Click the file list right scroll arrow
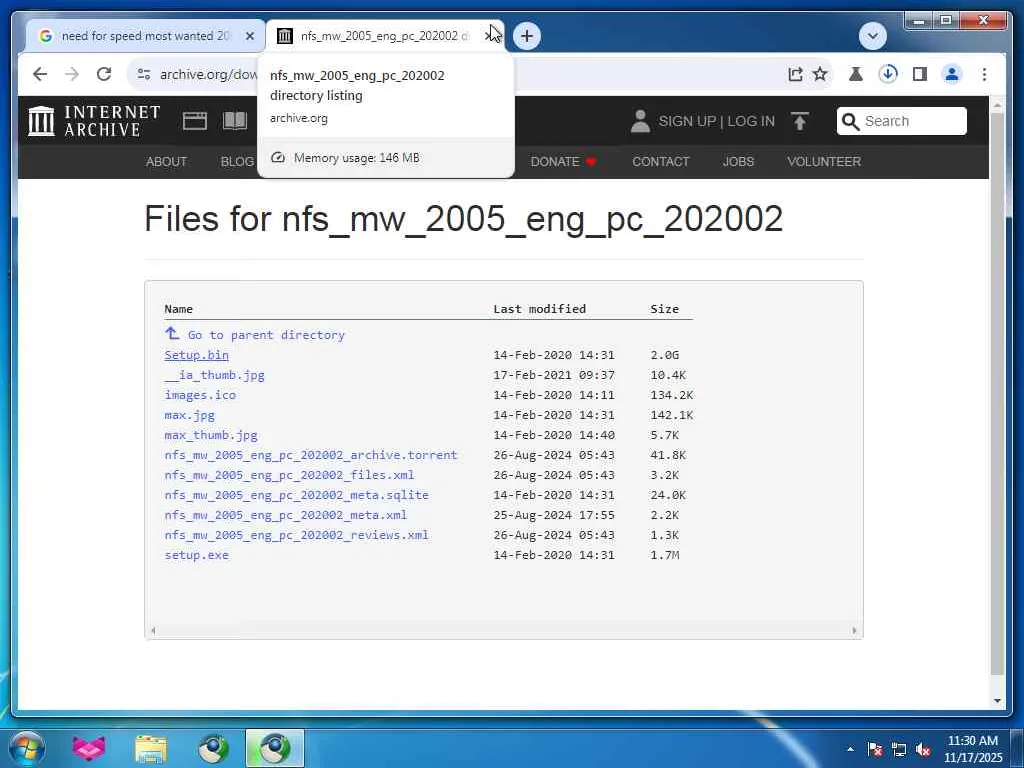 [854, 630]
